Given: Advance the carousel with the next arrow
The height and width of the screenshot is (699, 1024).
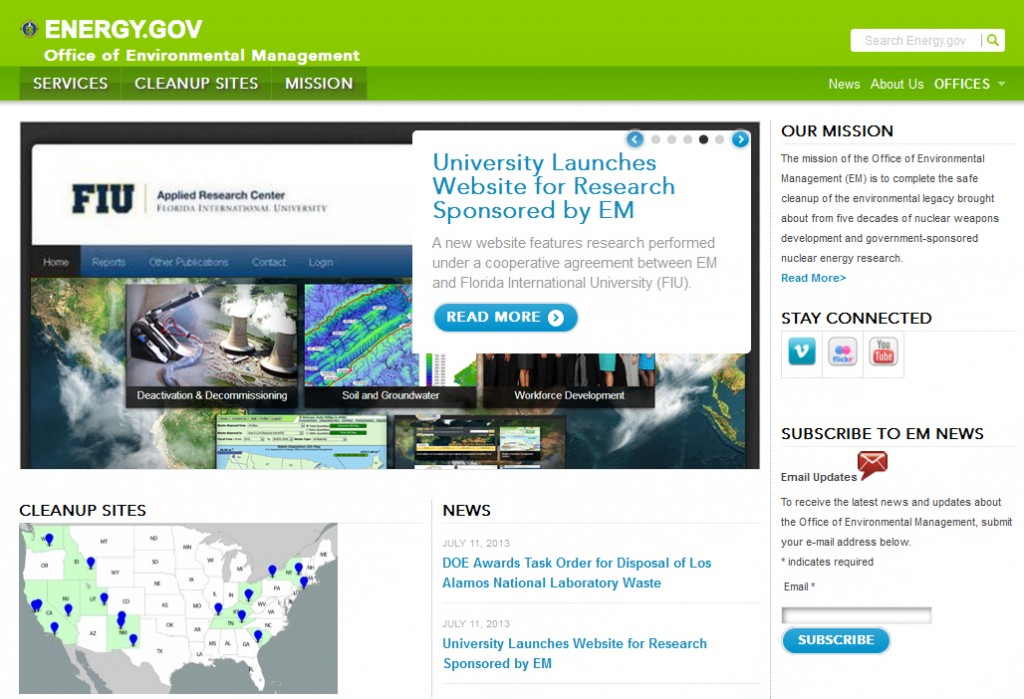Looking at the screenshot, I should [741, 140].
